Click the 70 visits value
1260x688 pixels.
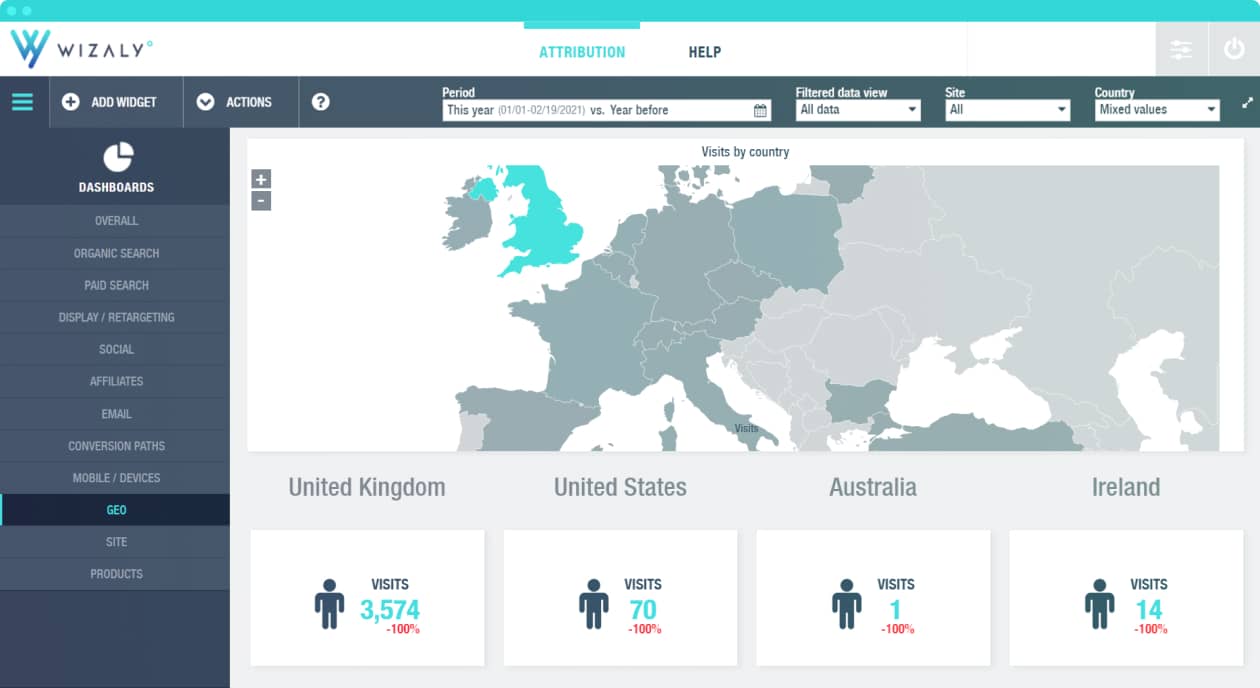point(643,609)
